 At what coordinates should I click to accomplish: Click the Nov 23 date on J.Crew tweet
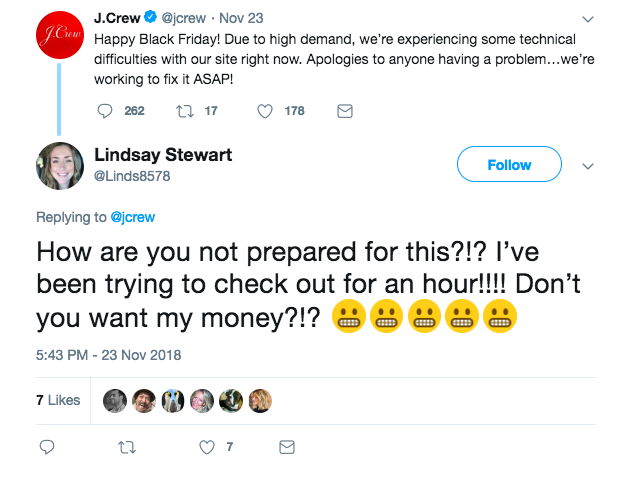[241, 18]
